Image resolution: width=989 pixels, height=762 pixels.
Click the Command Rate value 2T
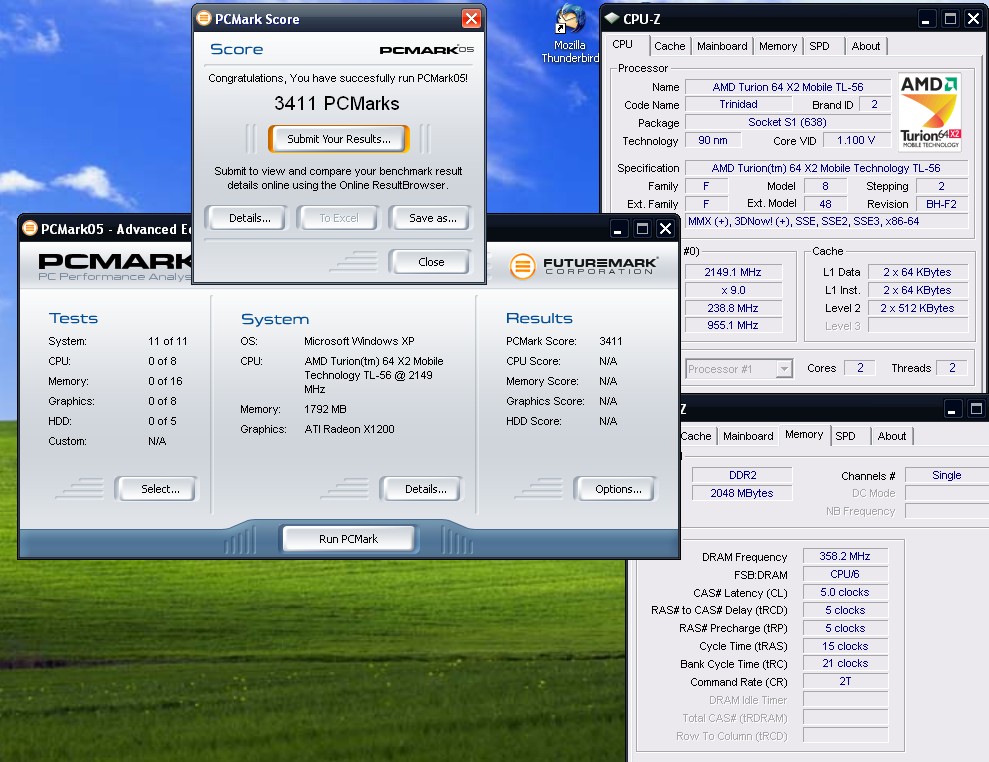coord(845,681)
